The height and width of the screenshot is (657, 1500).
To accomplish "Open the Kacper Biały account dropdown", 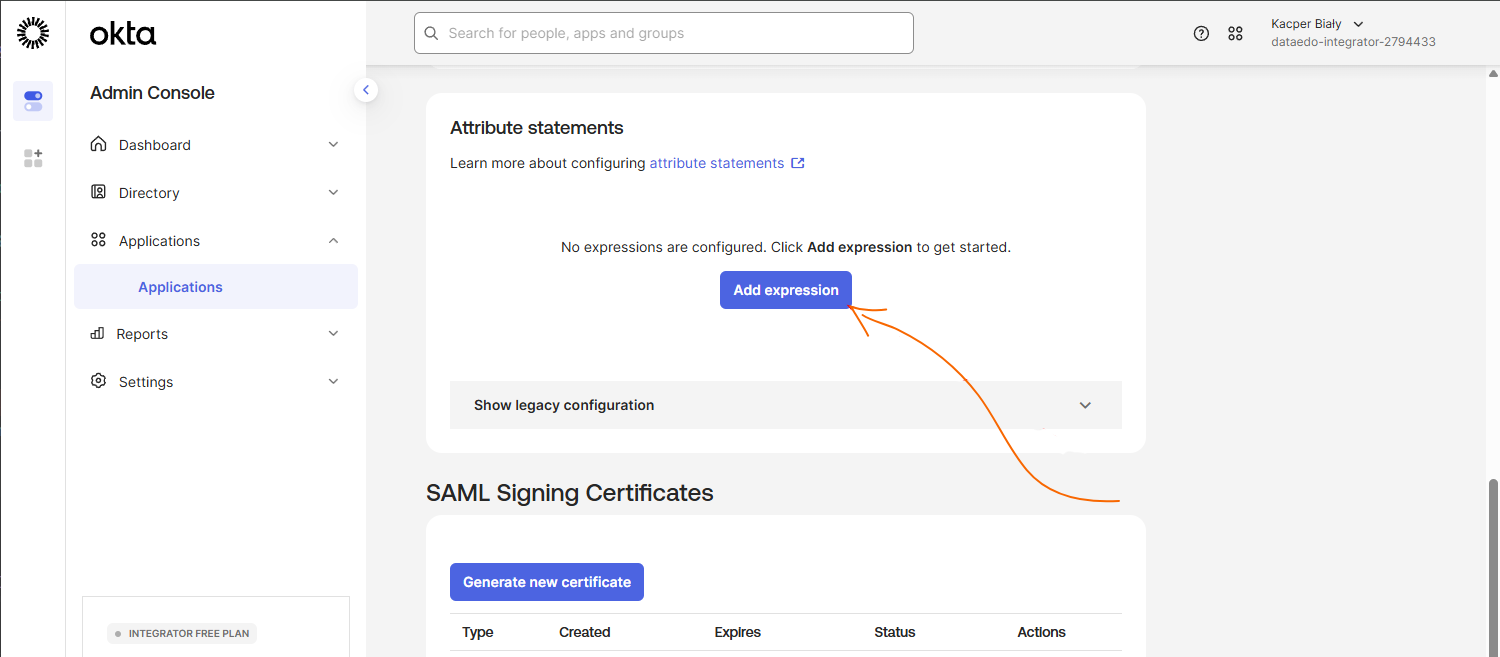I will (x=1317, y=24).
